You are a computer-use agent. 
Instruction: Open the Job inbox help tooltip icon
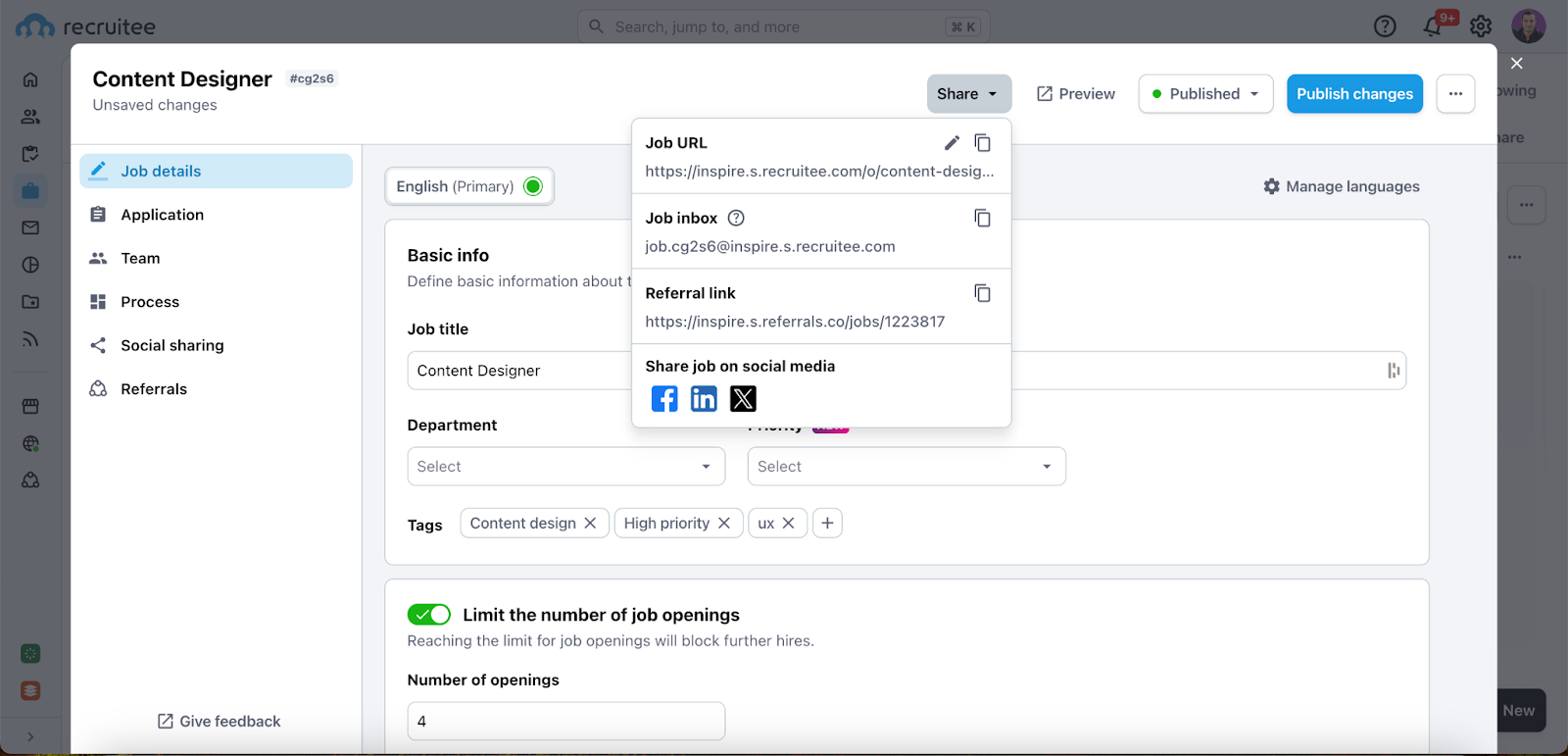[x=736, y=218]
